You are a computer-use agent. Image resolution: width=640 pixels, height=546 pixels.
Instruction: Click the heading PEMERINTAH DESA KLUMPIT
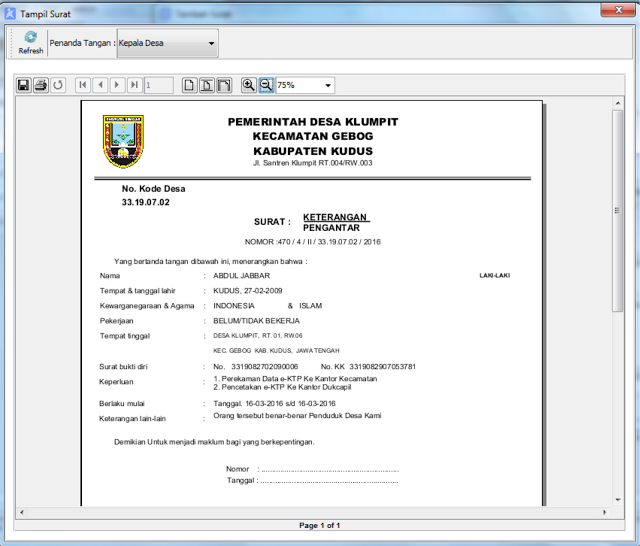tap(313, 122)
